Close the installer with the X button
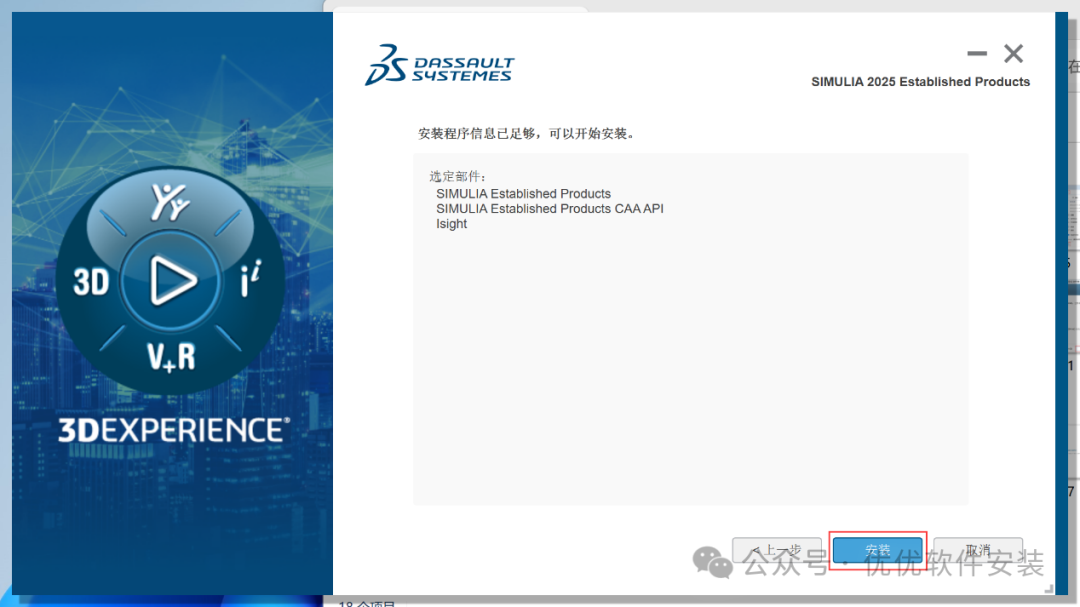1080x607 pixels. [1013, 54]
